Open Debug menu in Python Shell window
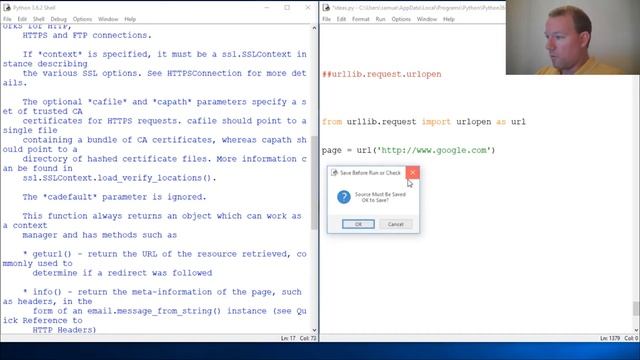This screenshot has width=640, height=360. tap(58, 19)
